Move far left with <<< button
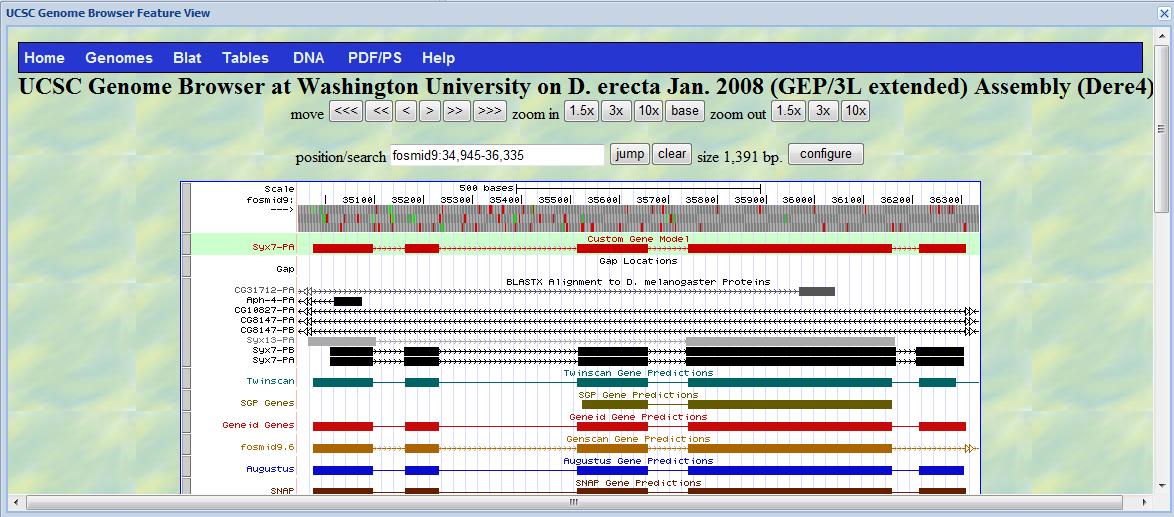The image size is (1174, 517). [x=346, y=111]
